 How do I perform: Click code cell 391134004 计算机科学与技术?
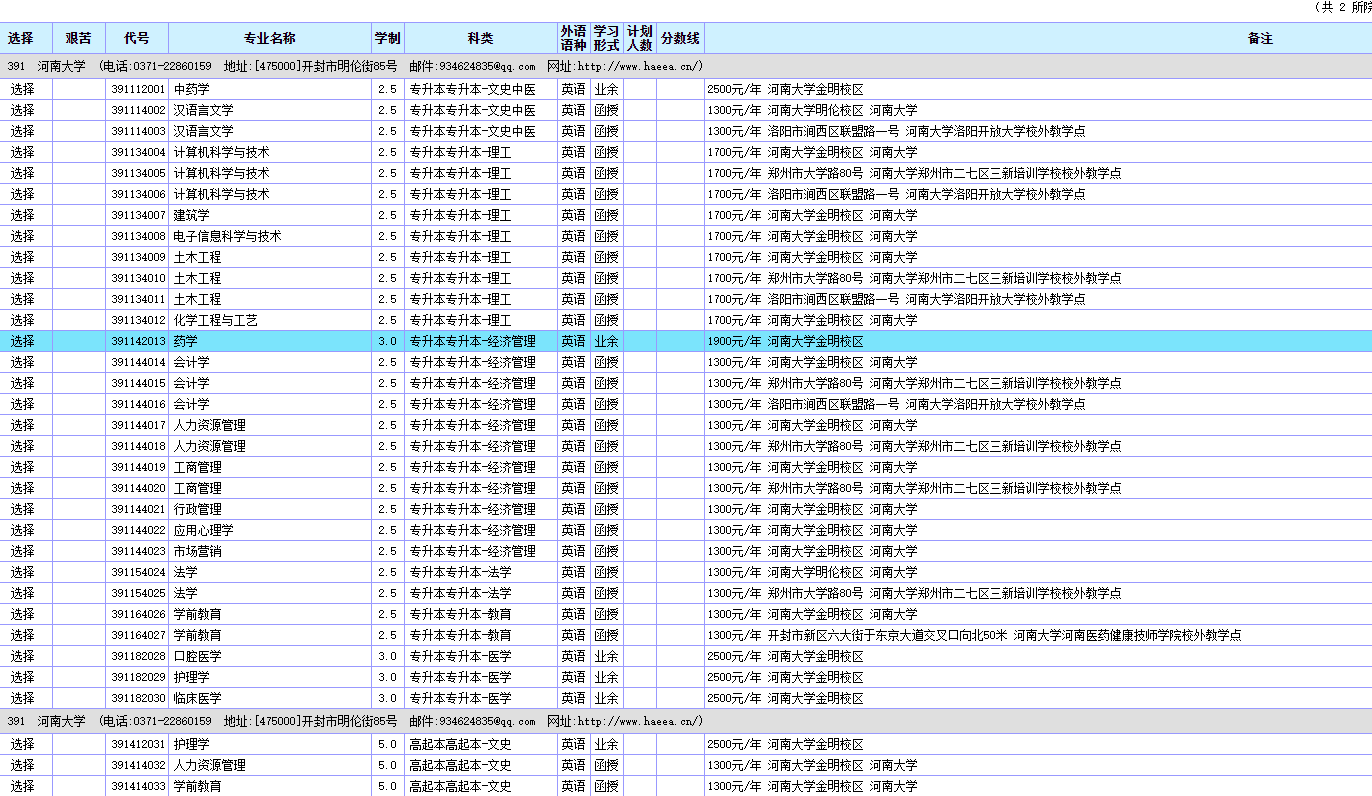tap(138, 152)
